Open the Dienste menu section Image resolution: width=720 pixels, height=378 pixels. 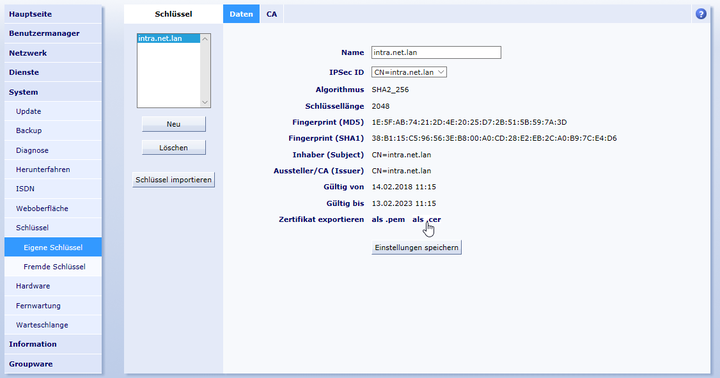tap(53, 72)
